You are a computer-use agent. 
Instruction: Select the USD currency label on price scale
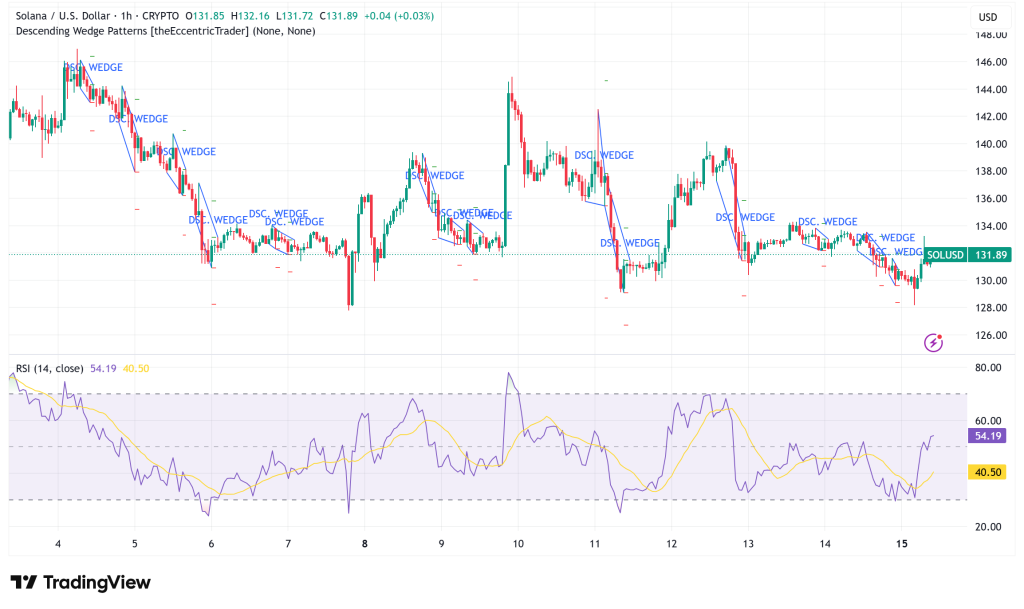coord(986,16)
